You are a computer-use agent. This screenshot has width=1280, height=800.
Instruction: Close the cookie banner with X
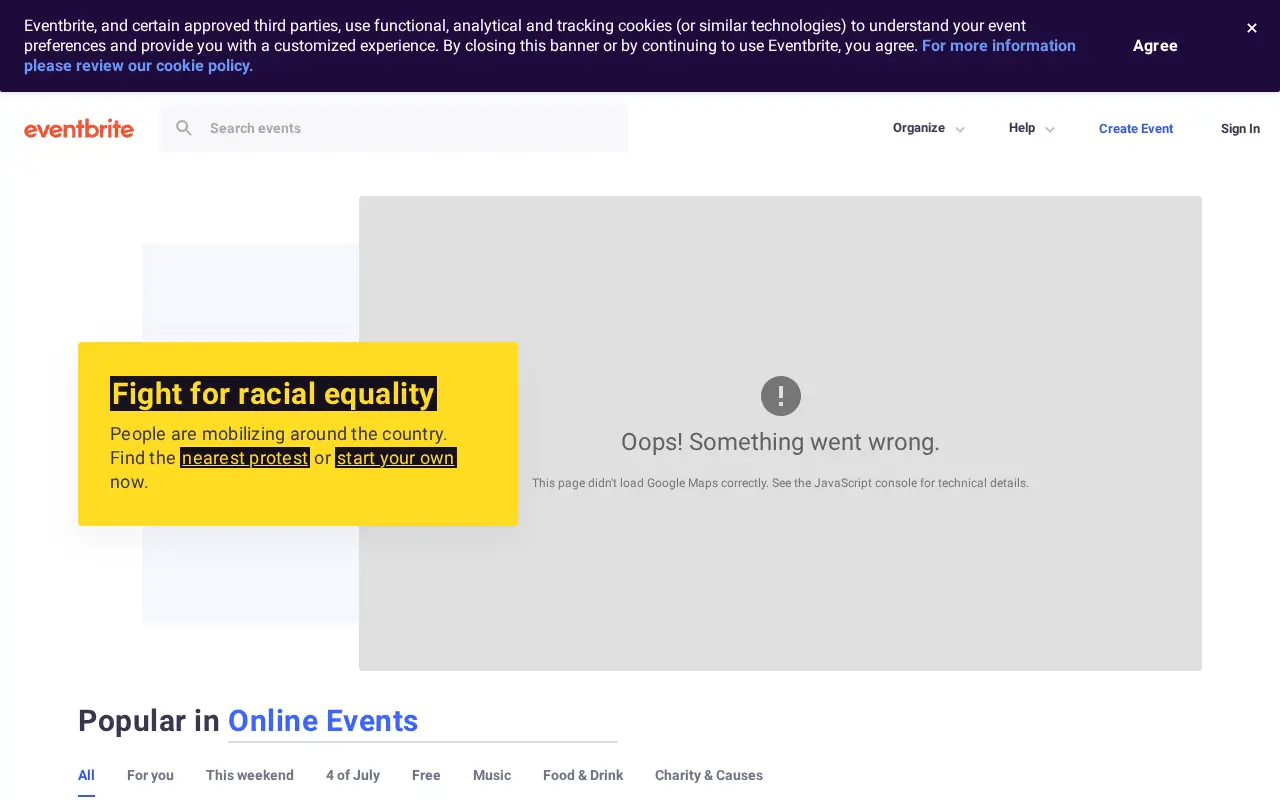(x=1251, y=28)
